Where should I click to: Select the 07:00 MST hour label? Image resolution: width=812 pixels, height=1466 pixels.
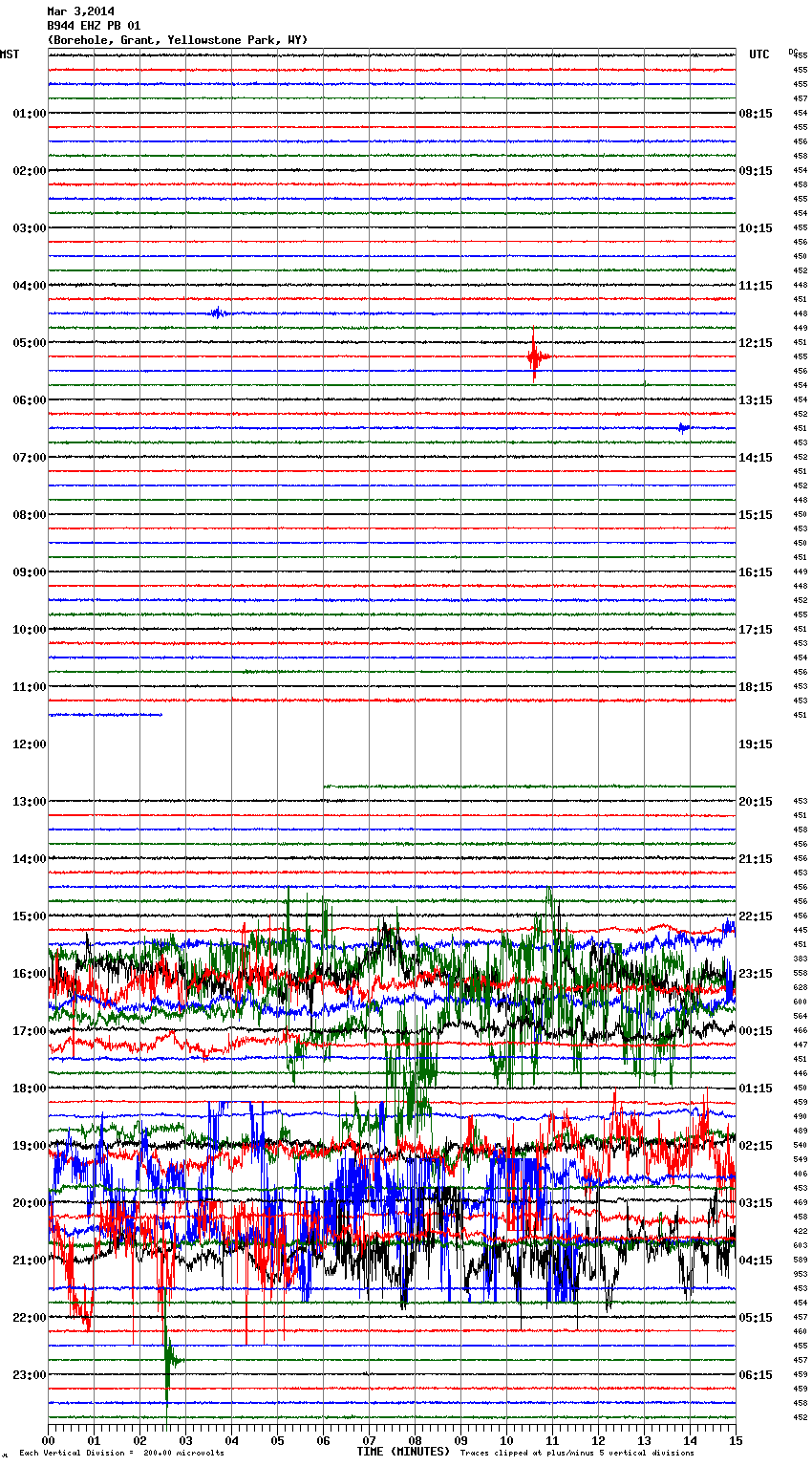click(x=30, y=458)
